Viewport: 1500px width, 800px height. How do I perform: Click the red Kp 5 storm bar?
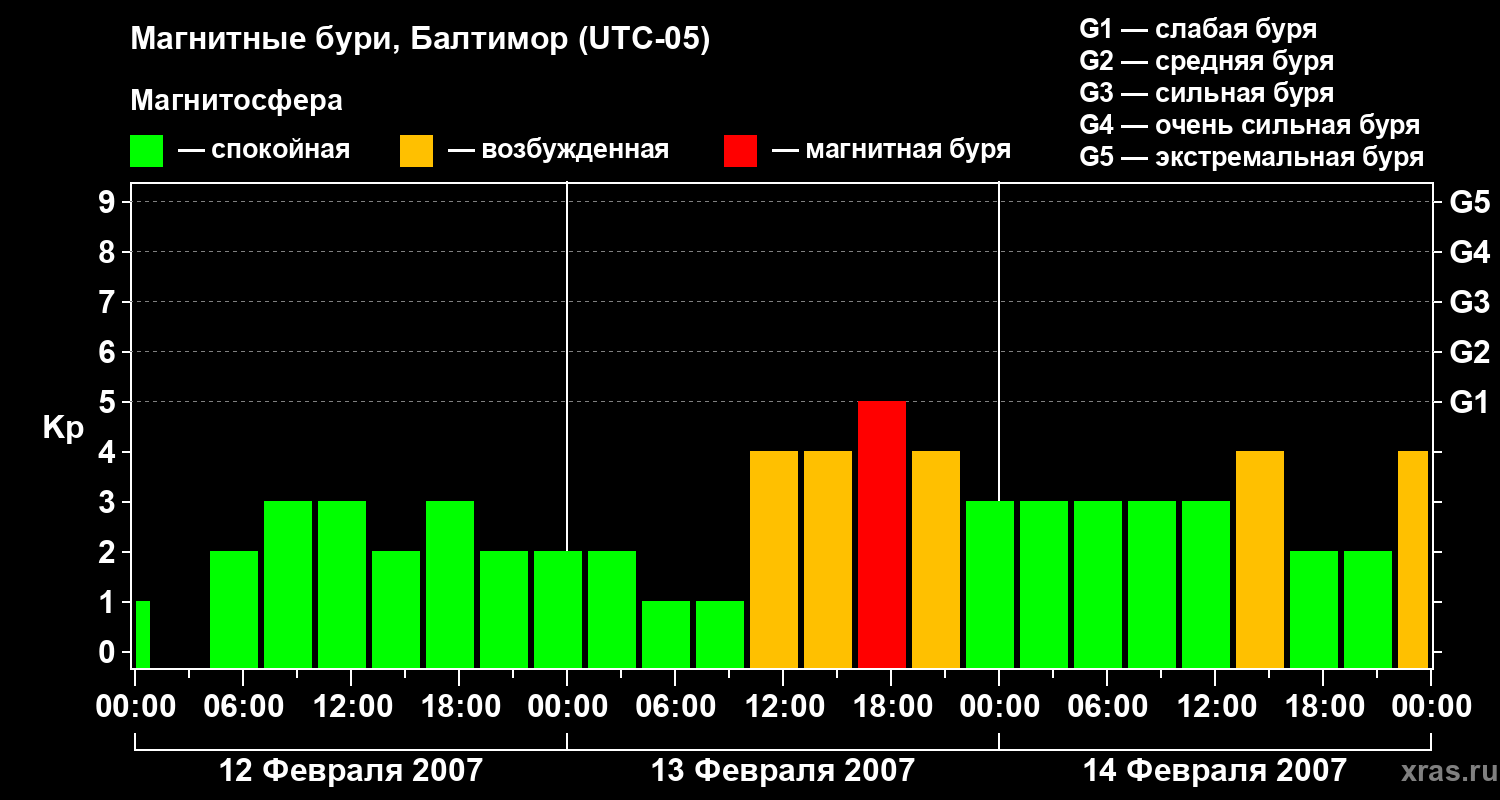coord(882,535)
